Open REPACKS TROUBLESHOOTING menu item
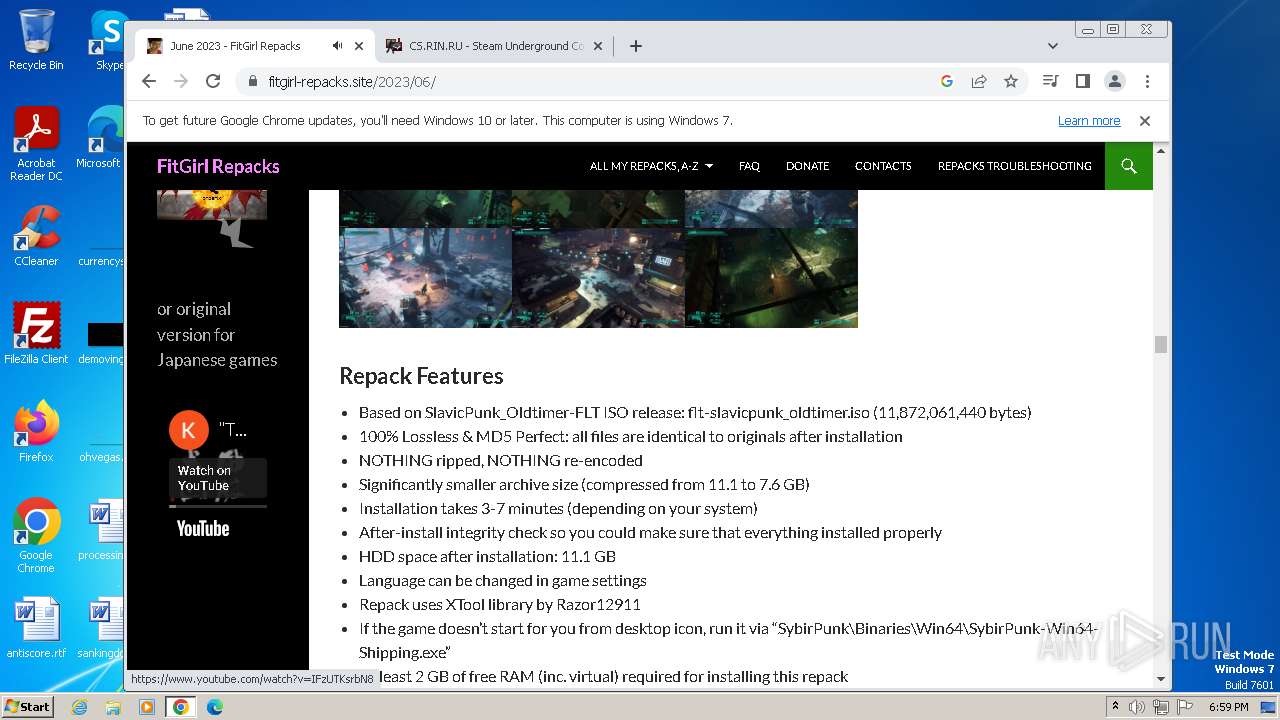The width and height of the screenshot is (1280, 720). (x=1014, y=166)
